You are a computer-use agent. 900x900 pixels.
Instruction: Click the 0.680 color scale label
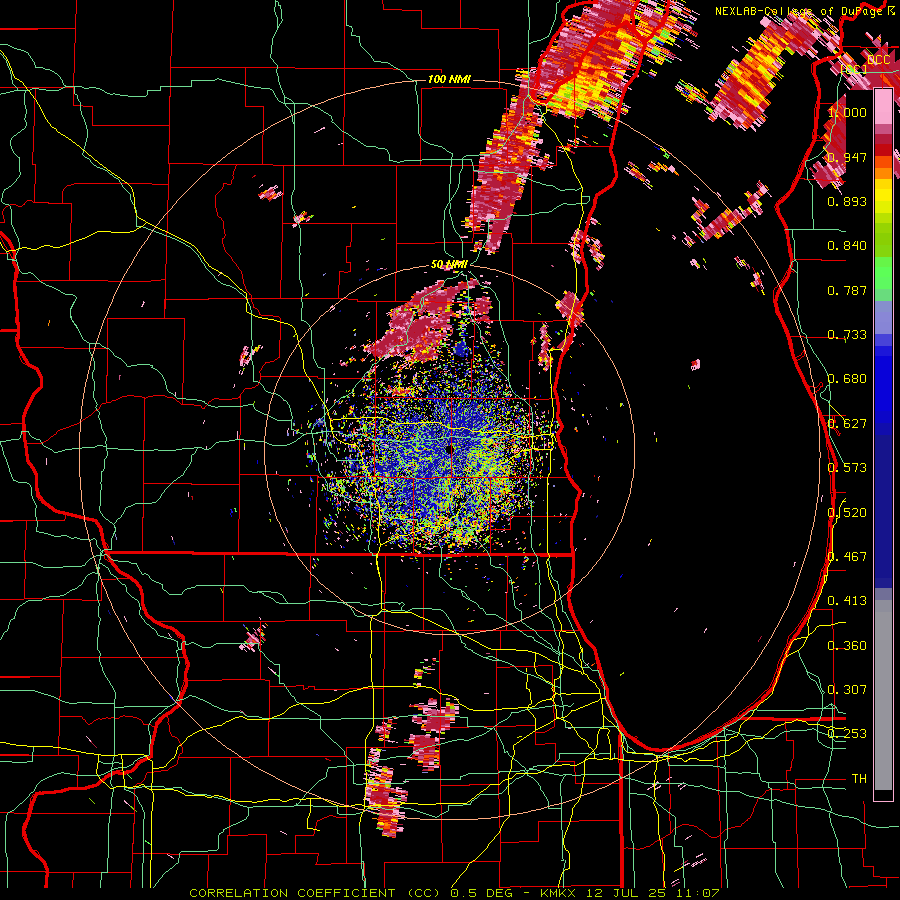847,379
